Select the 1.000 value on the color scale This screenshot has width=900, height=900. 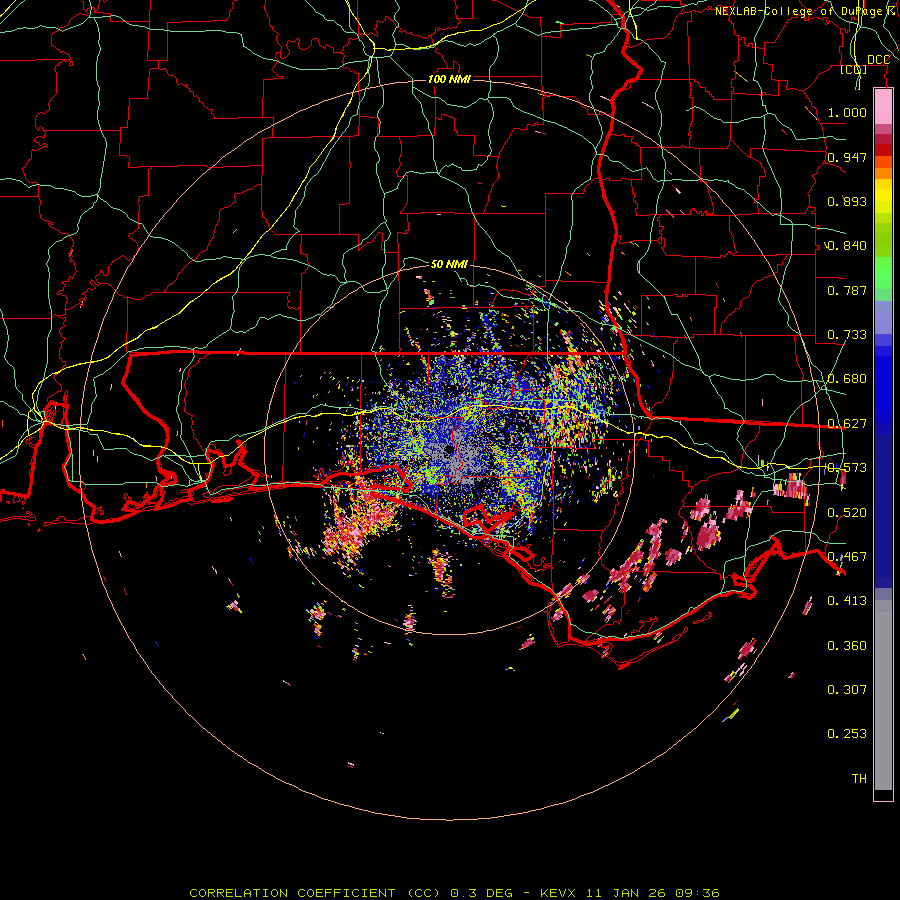point(847,112)
